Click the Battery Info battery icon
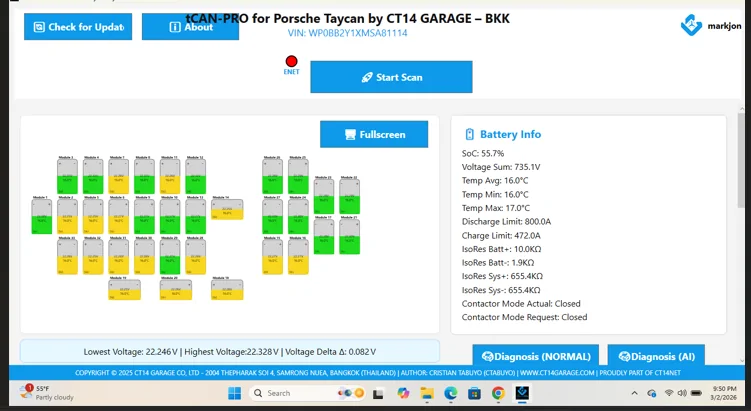 click(x=469, y=134)
